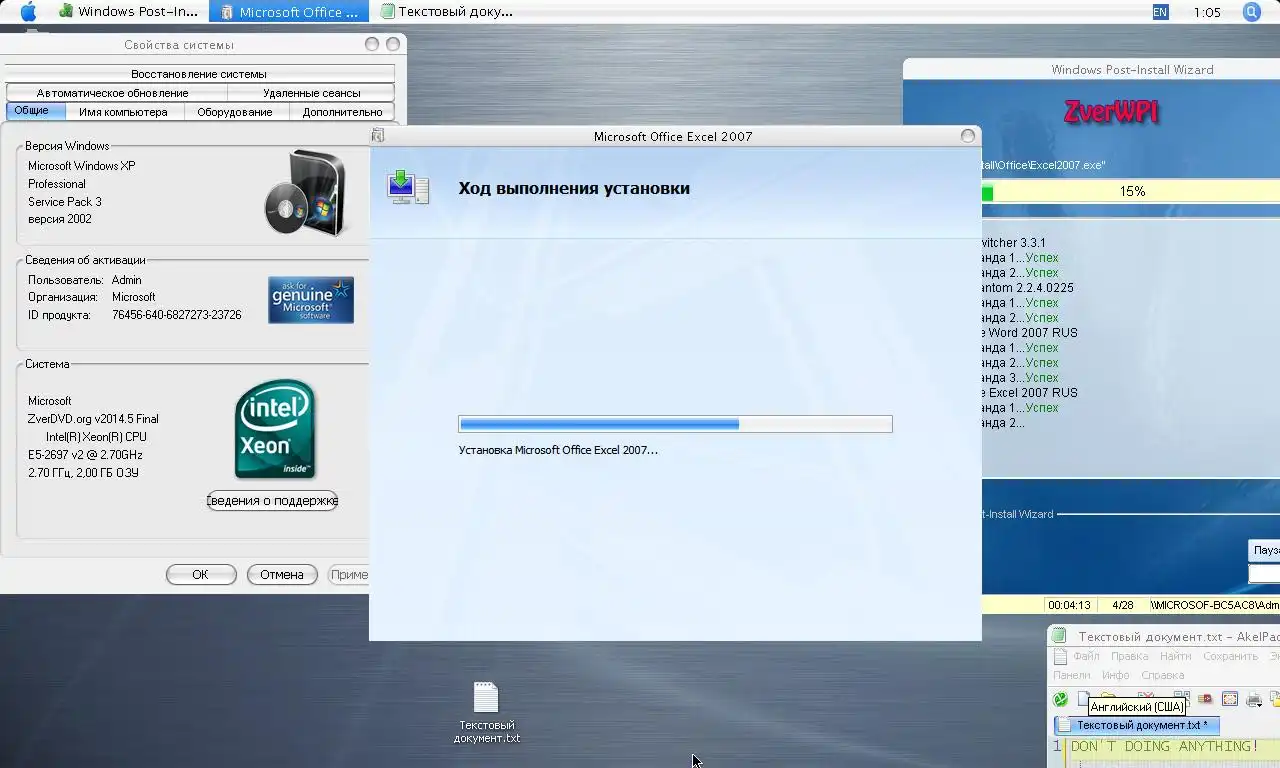Screen dimensions: 1280x768
Task: Click the 2.2.4.0225 entry in WPI log
Action: click(1028, 288)
